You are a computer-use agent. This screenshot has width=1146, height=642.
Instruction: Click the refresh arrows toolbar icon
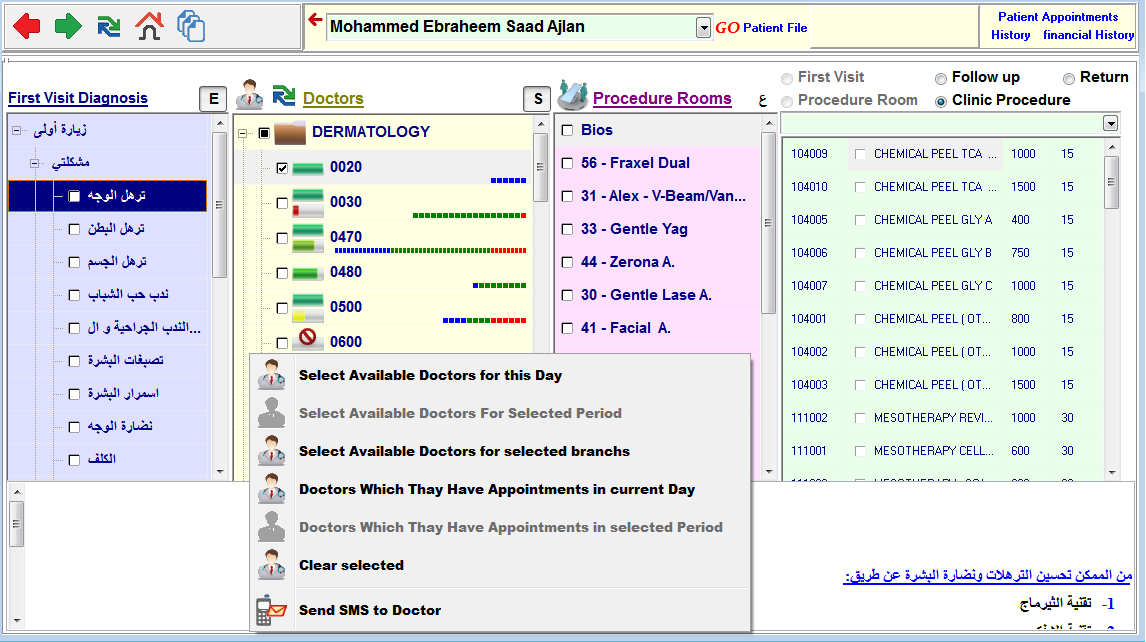109,26
